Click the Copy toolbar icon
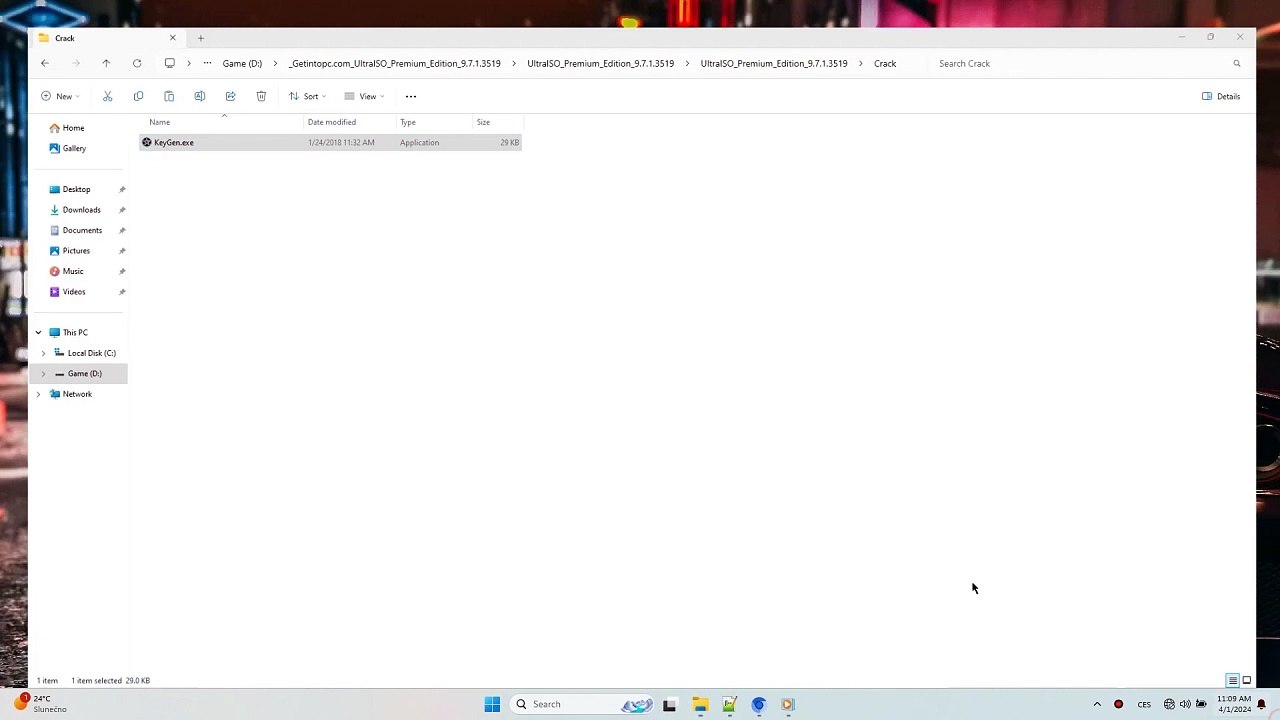The image size is (1280, 720). pyautogui.click(x=138, y=96)
